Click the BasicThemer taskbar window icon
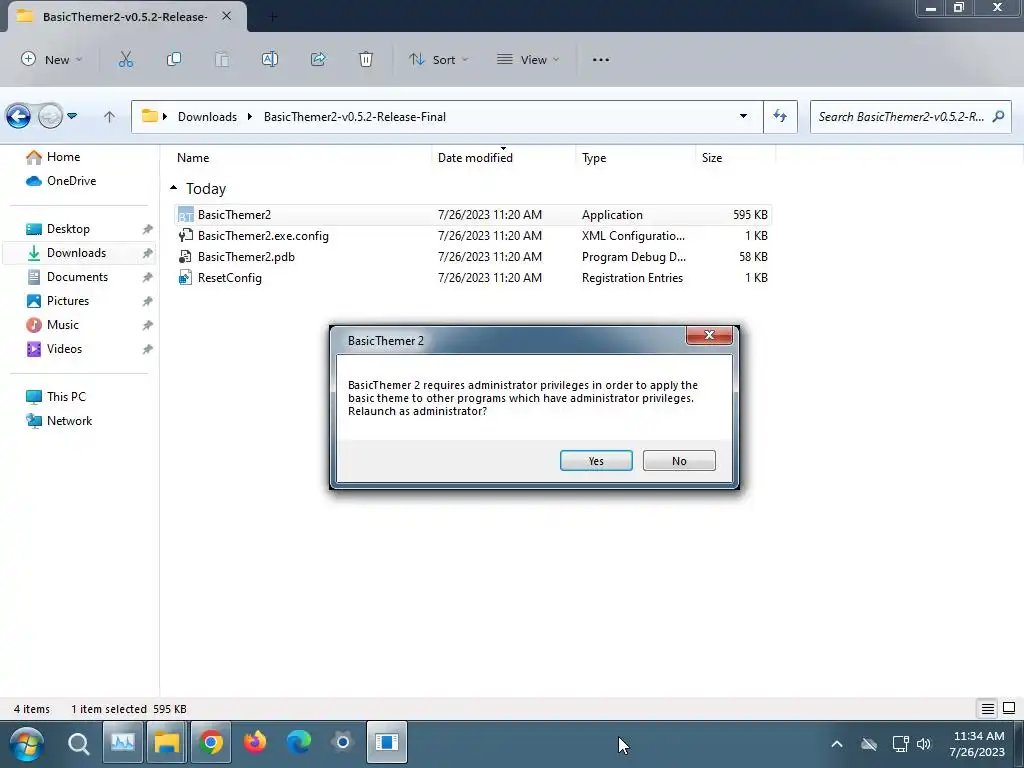The width and height of the screenshot is (1024, 768). (387, 743)
